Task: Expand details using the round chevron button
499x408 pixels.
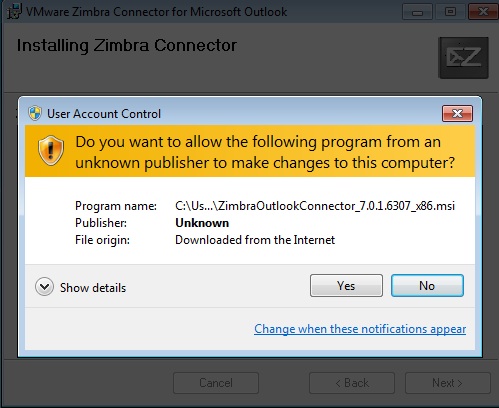Action: [44, 287]
